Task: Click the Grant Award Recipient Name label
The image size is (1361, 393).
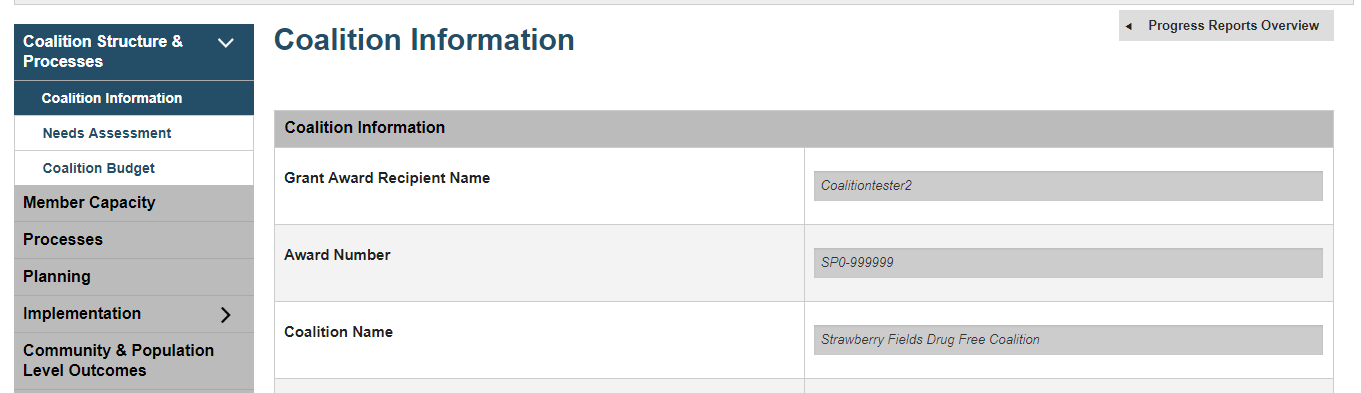Action: tap(387, 178)
